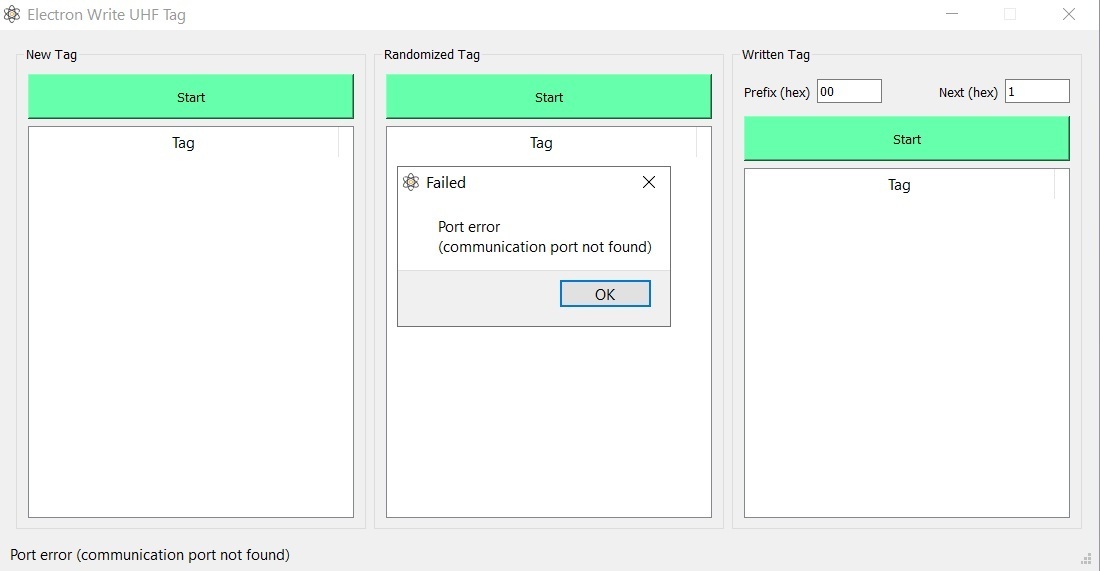This screenshot has width=1100, height=571.
Task: Focus the Next (hex) input field
Action: [x=1036, y=92]
